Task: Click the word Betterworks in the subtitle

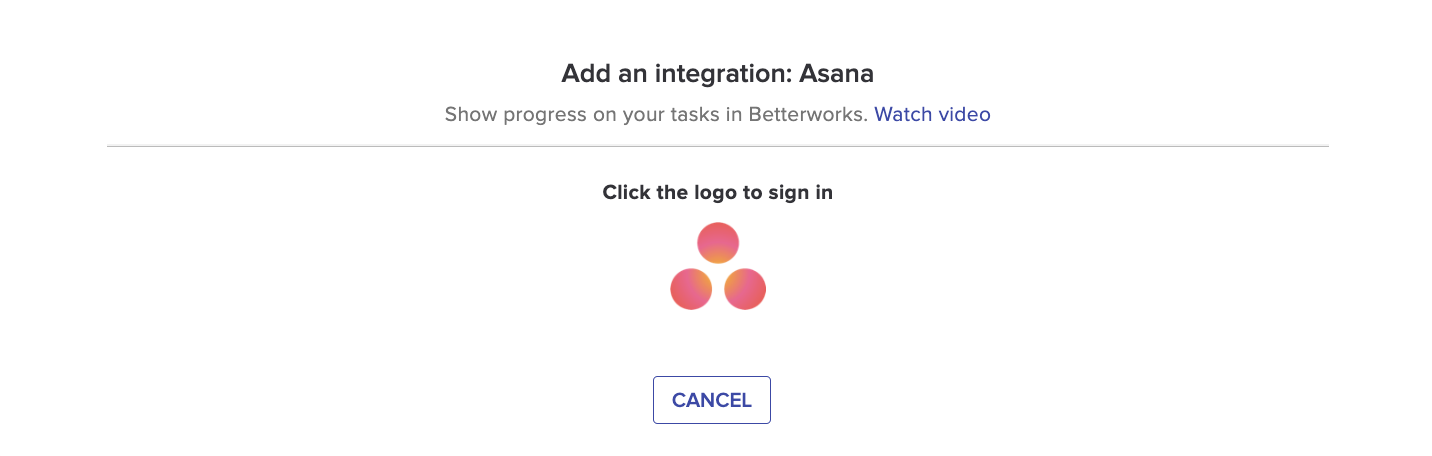Action: [813, 114]
